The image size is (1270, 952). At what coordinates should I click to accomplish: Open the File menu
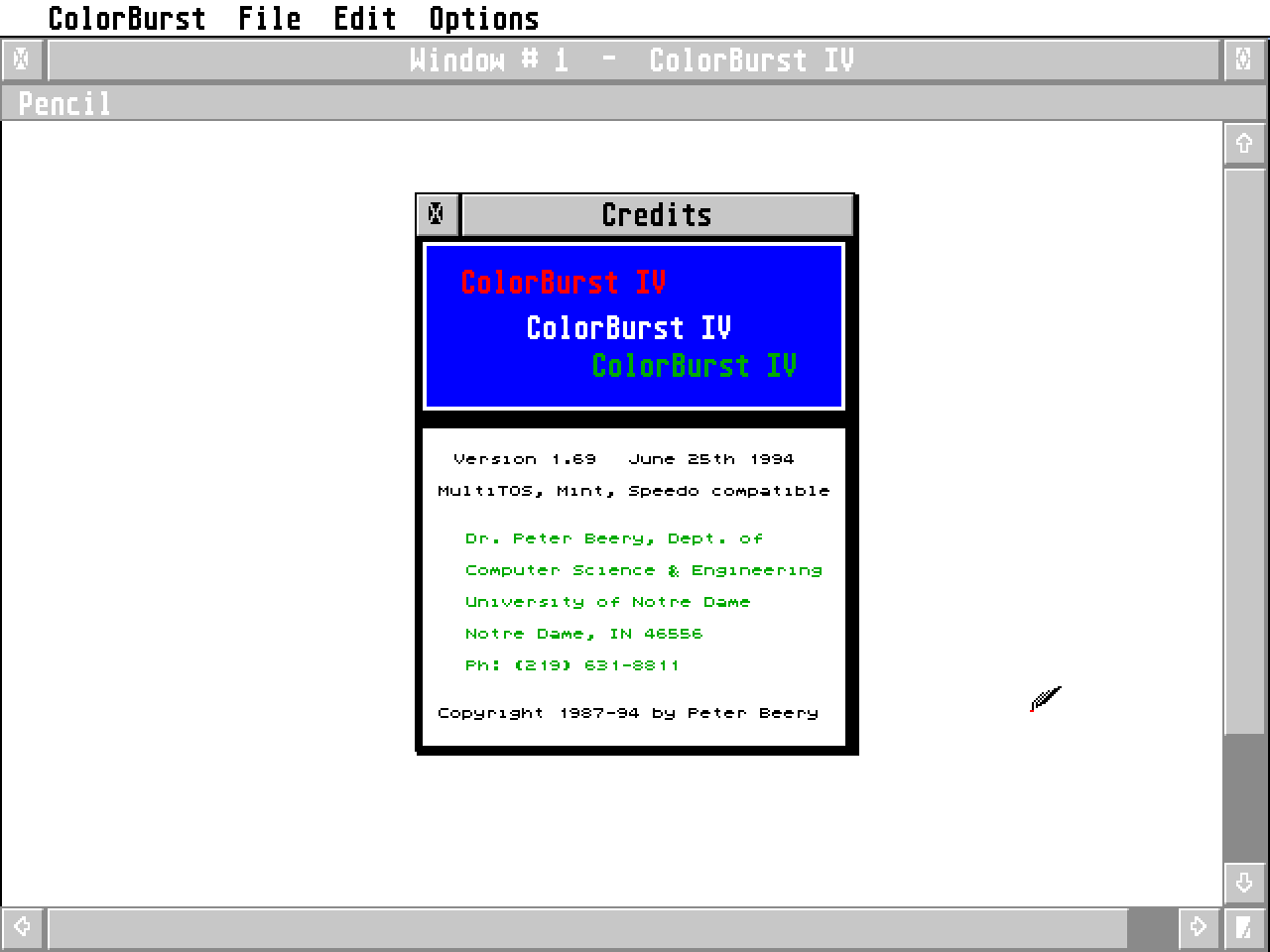pyautogui.click(x=269, y=19)
